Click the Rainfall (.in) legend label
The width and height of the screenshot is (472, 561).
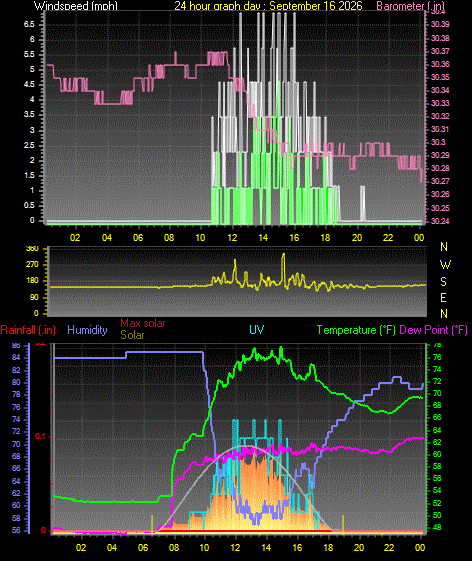point(28,330)
